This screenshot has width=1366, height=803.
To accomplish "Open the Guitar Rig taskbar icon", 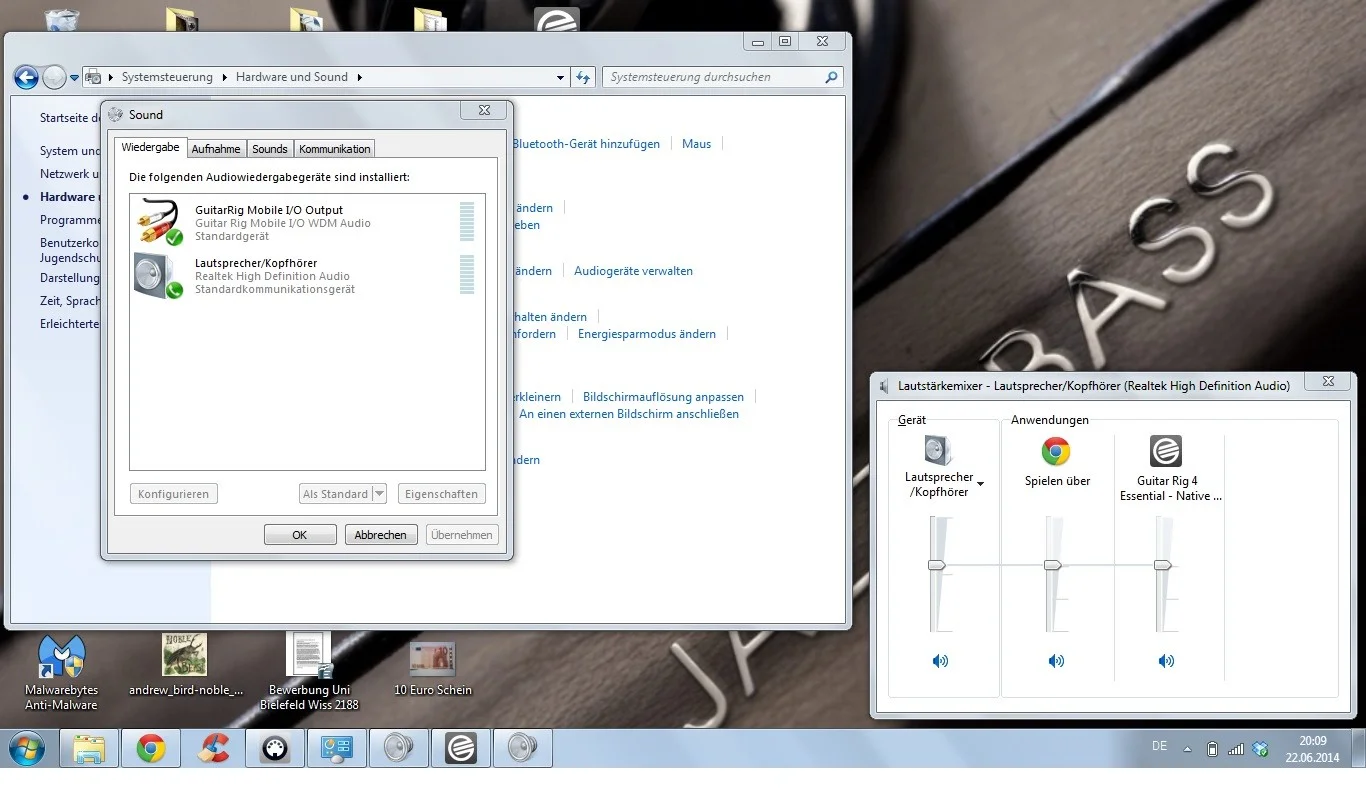I will coord(460,748).
